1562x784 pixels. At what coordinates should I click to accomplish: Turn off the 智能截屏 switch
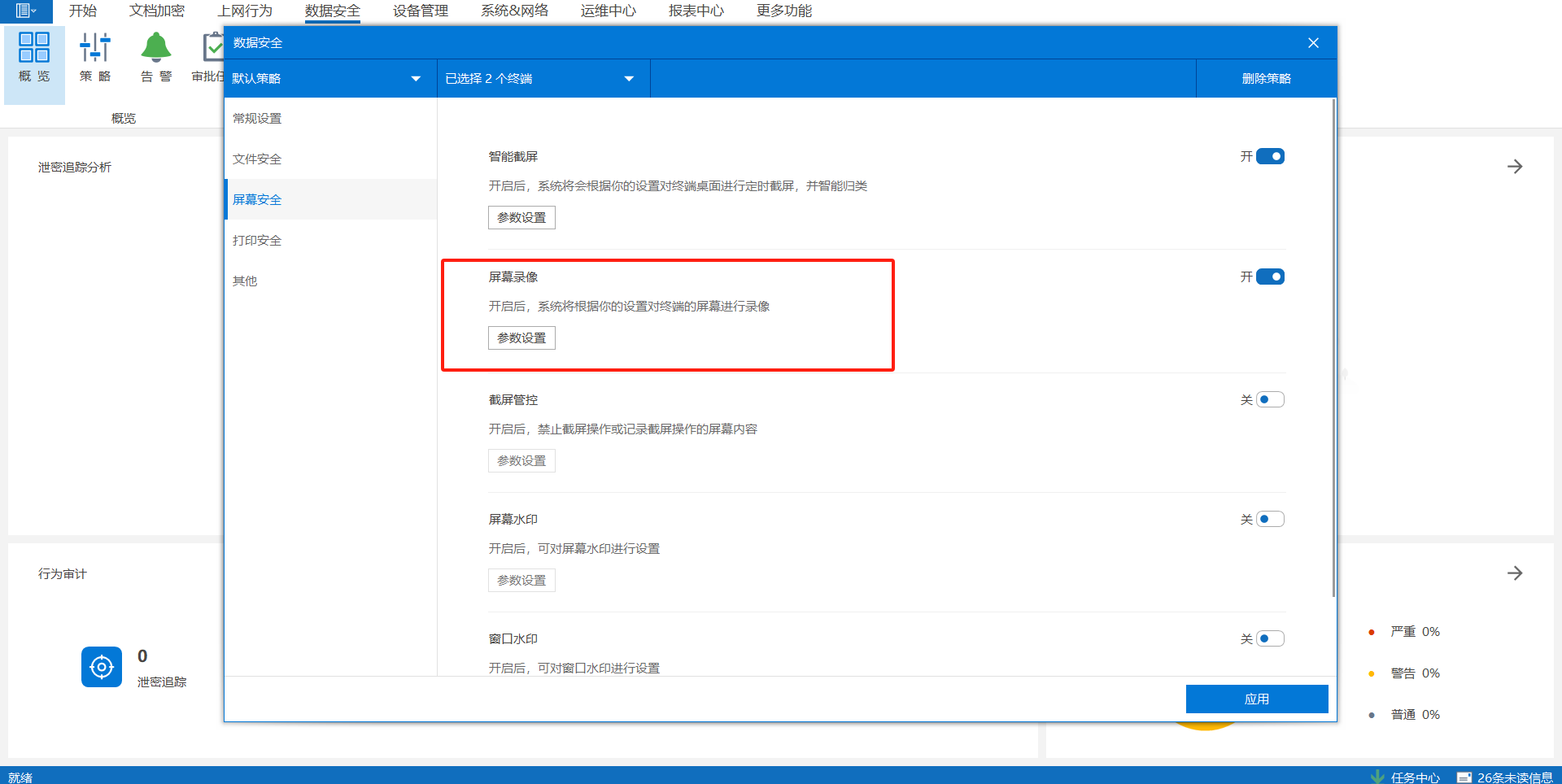pos(1270,156)
